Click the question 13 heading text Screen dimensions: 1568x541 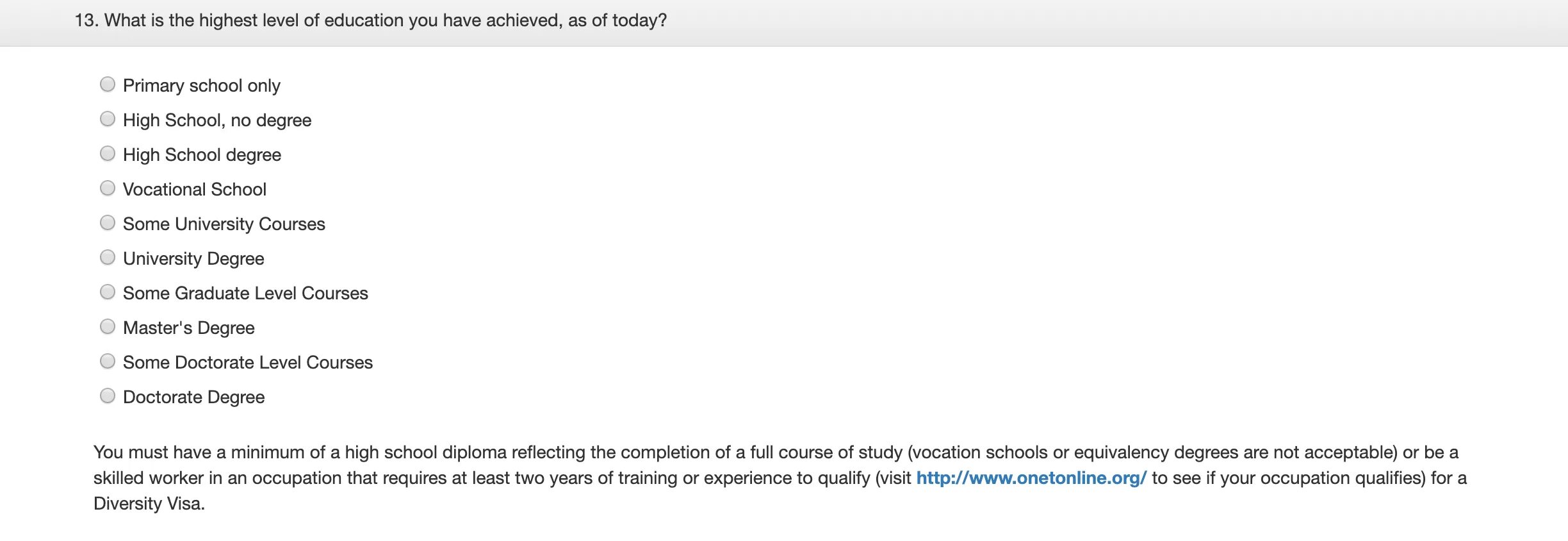[x=371, y=21]
